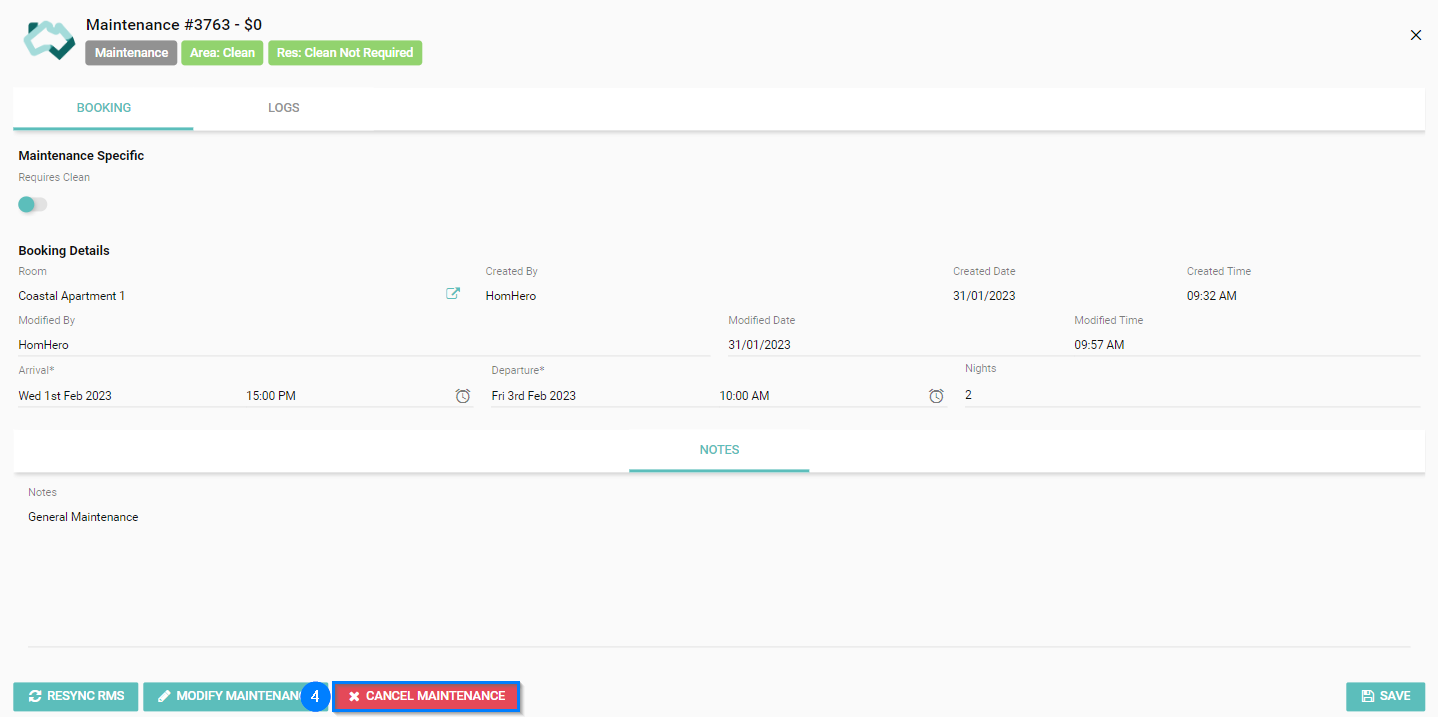This screenshot has height=717, width=1438.
Task: Select the Booking tab
Action: [x=103, y=108]
